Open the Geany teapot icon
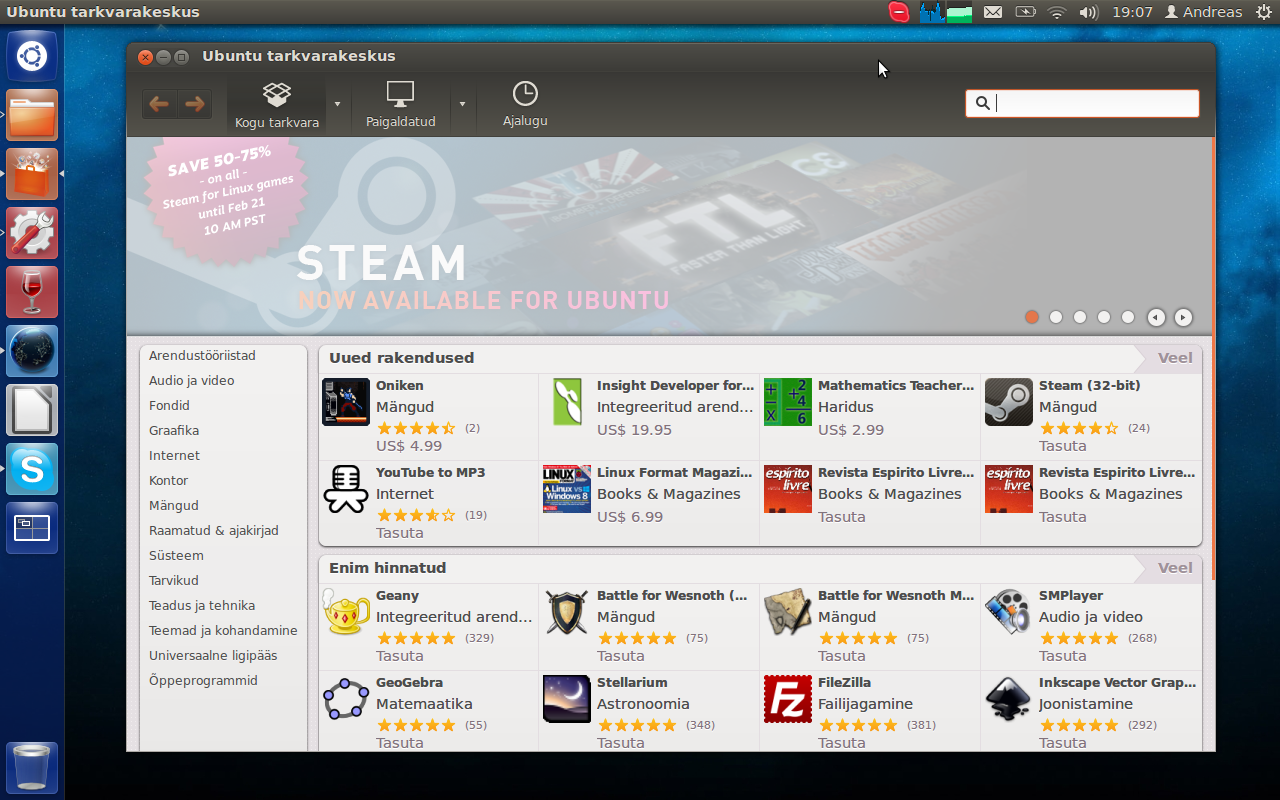The image size is (1280, 800). point(346,612)
